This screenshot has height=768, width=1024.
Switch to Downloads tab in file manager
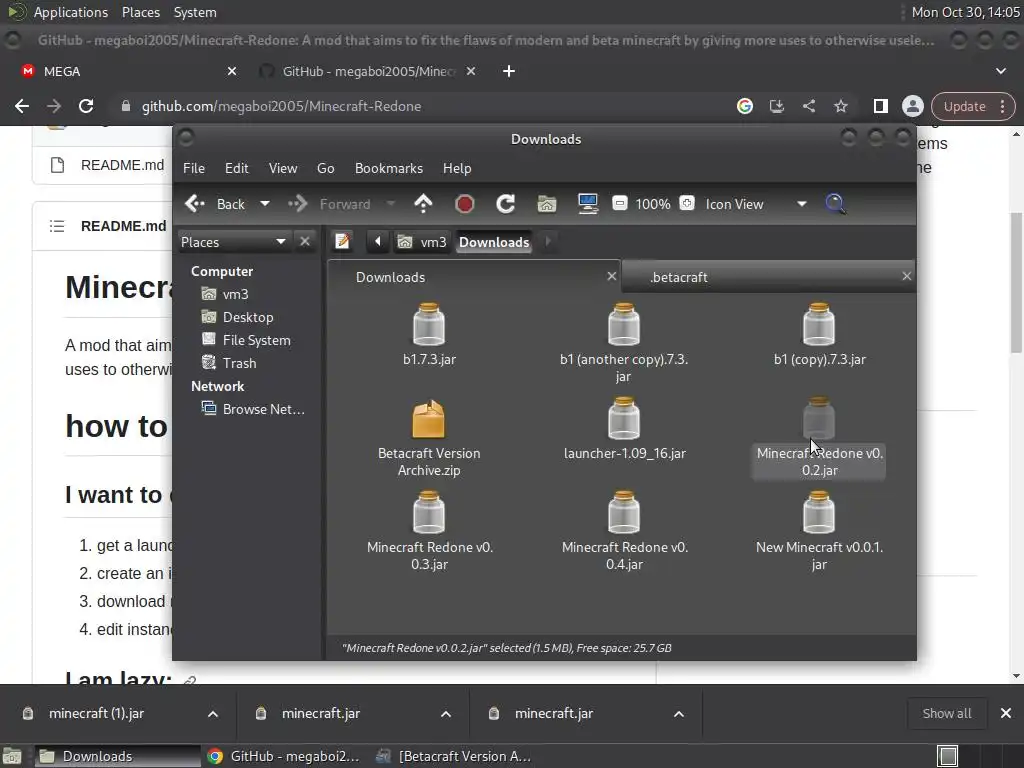click(473, 277)
